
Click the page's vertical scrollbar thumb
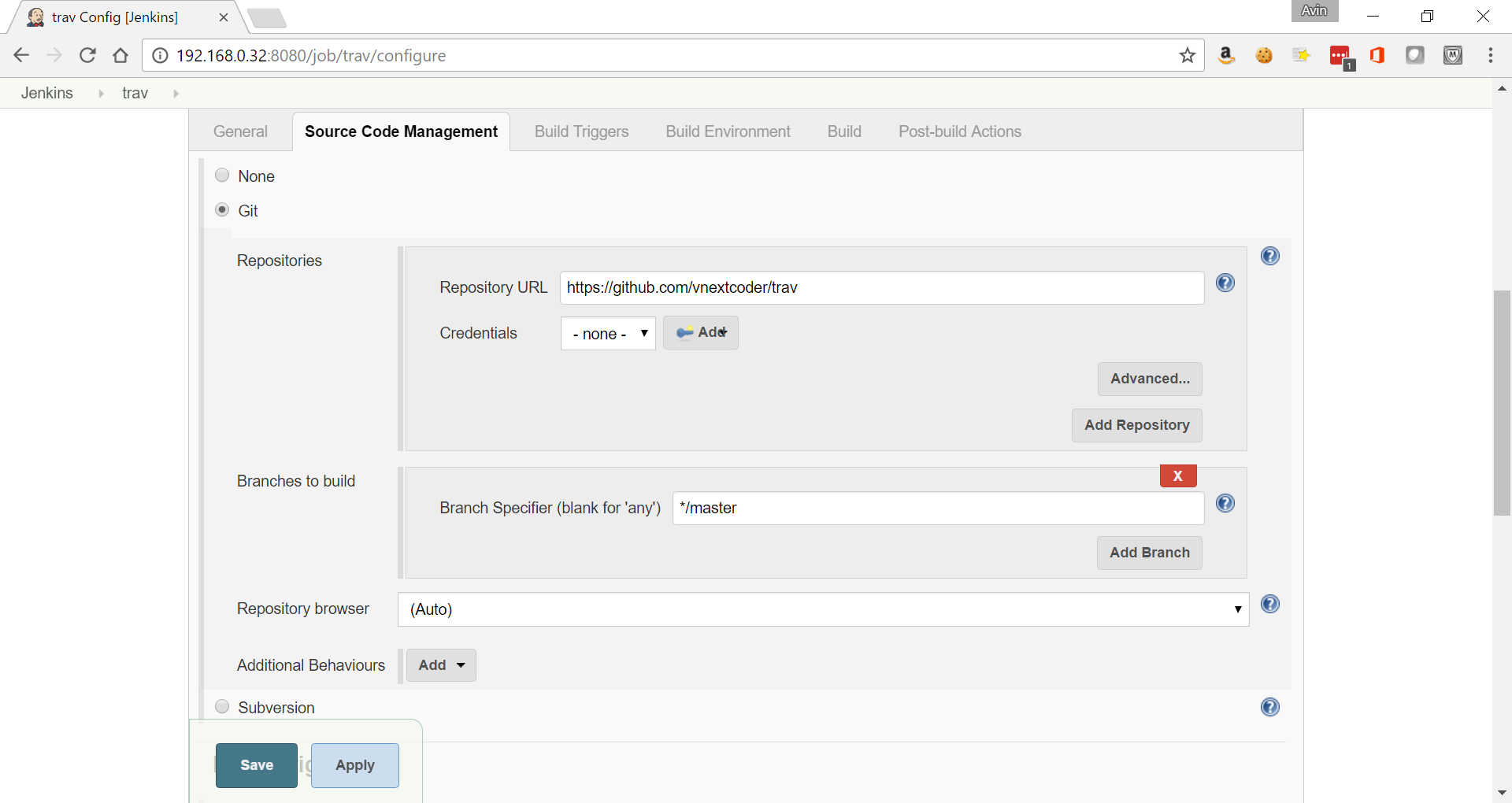point(1501,403)
